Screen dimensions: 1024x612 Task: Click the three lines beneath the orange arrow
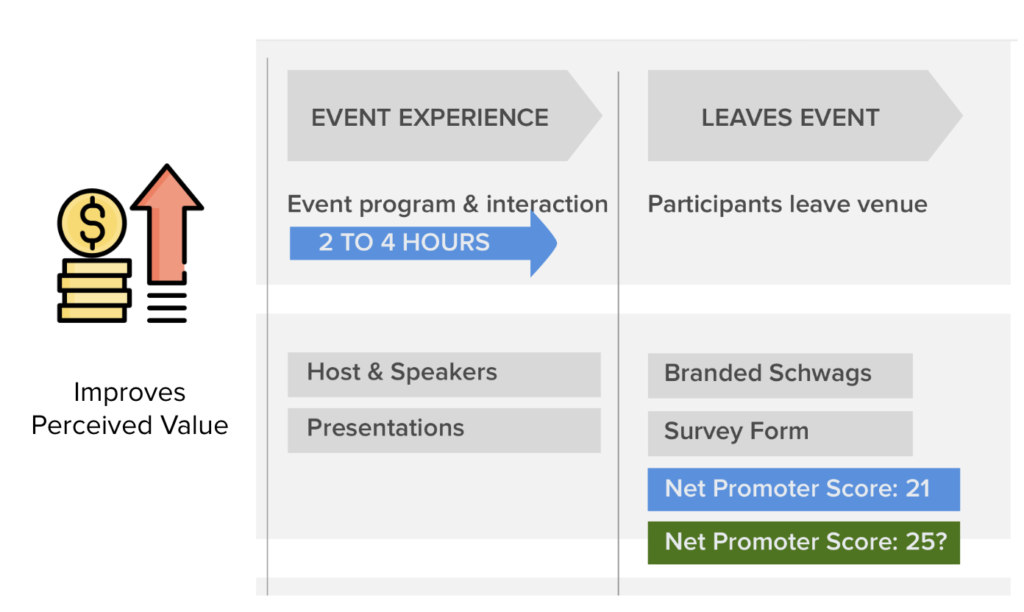(x=167, y=307)
